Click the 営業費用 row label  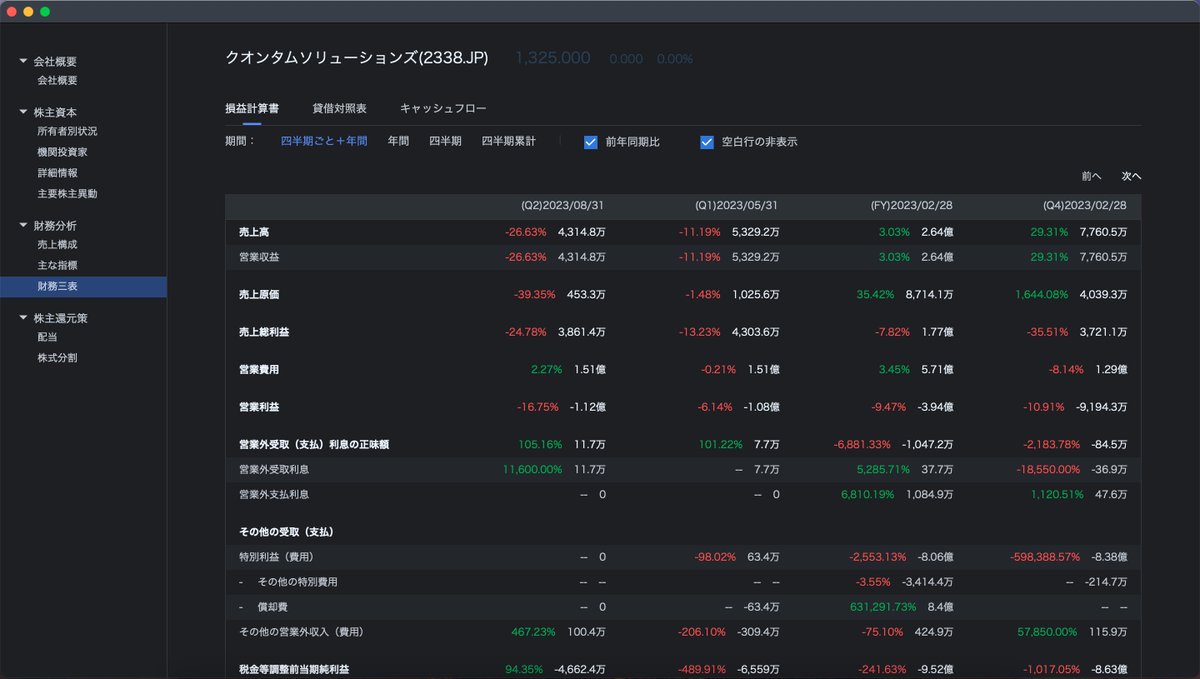pos(259,369)
